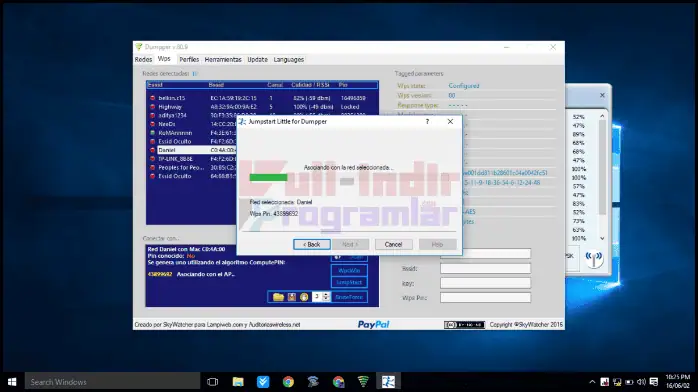The width and height of the screenshot is (698, 392).
Task: Click the save disk icon beside the folder icon
Action: click(x=292, y=297)
